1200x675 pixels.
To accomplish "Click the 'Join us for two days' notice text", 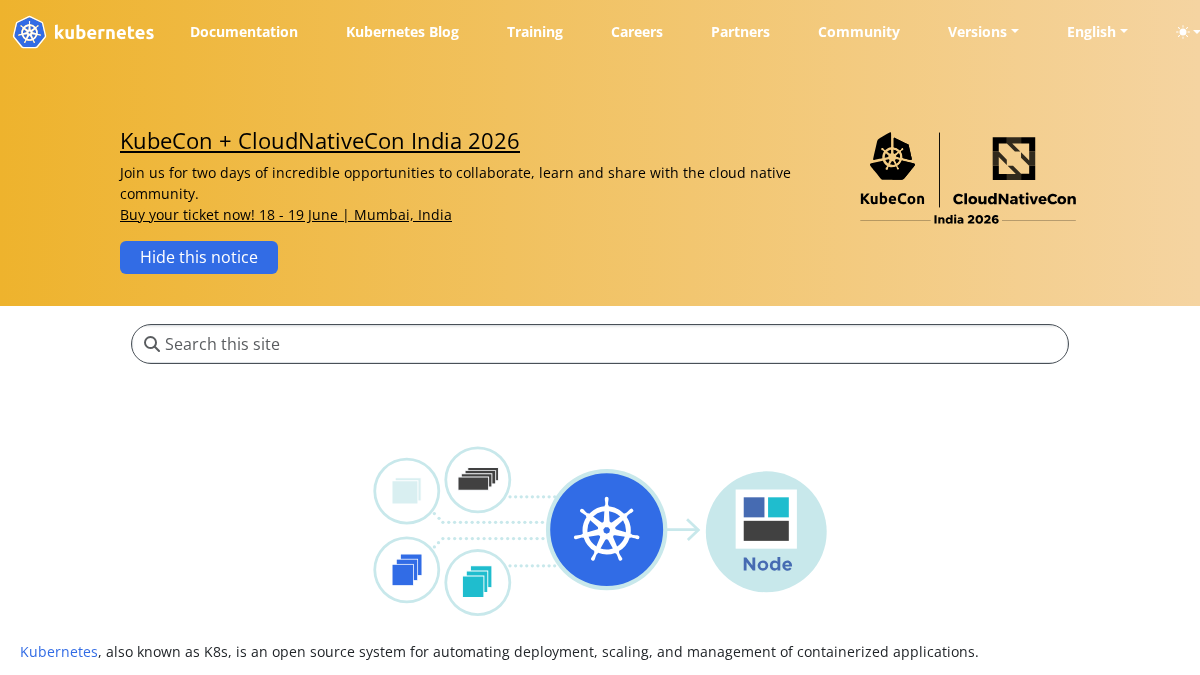I will pyautogui.click(x=455, y=183).
